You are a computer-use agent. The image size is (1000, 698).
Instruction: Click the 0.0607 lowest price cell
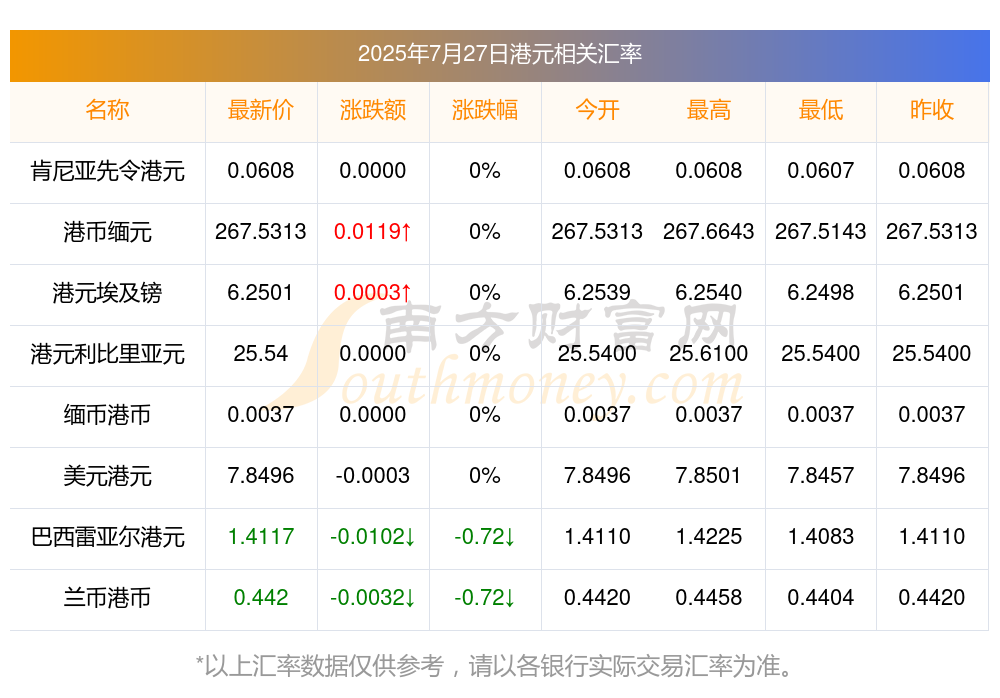click(821, 171)
